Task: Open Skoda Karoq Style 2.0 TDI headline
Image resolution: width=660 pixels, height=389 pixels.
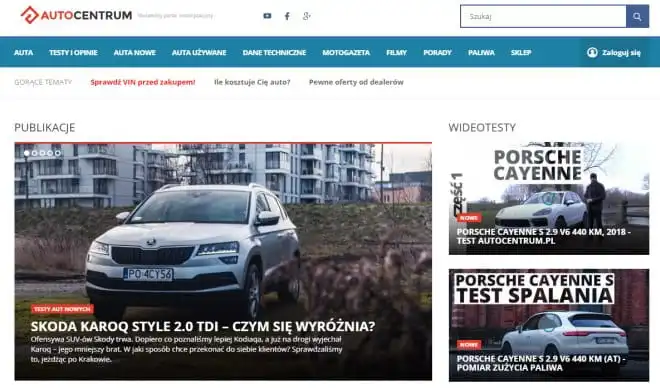Action: [x=202, y=326]
